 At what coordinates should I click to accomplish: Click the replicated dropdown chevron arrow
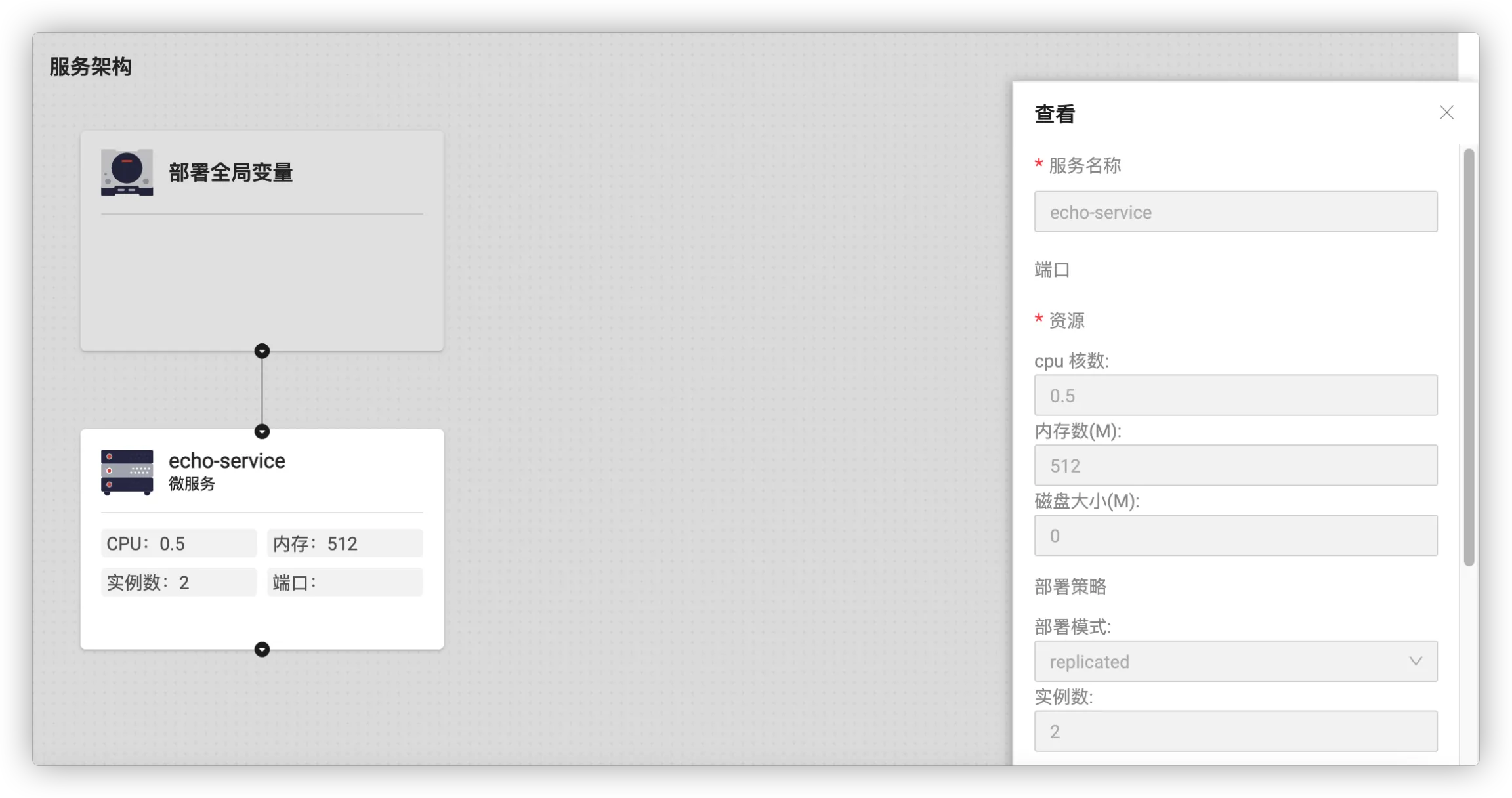pyautogui.click(x=1416, y=661)
